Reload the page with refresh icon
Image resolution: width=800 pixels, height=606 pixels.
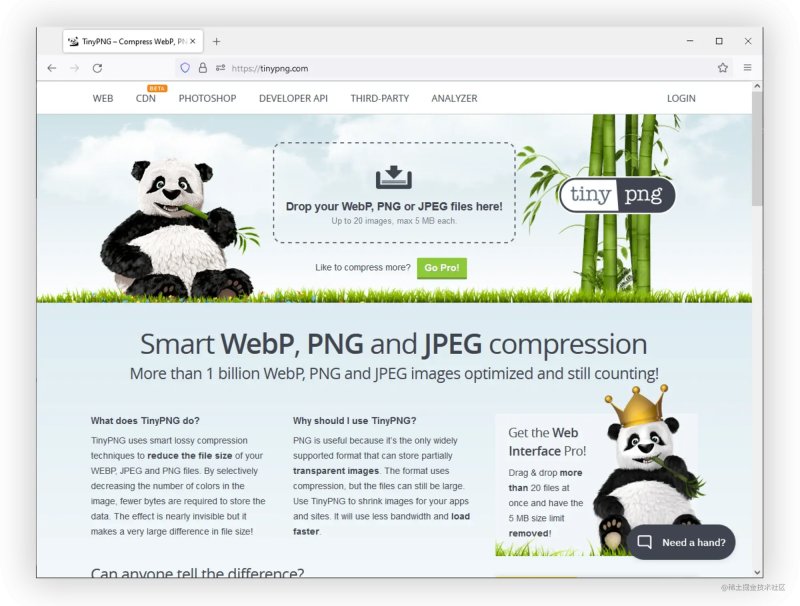coord(97,68)
